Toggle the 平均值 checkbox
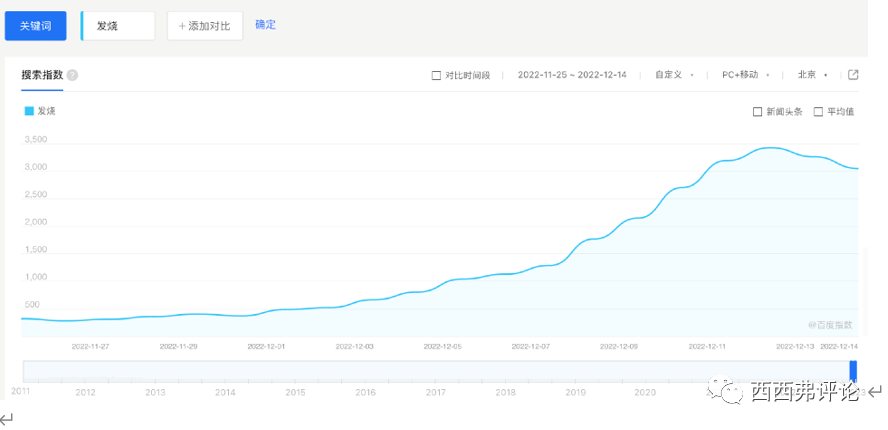This screenshot has width=888, height=430. pyautogui.click(x=818, y=112)
